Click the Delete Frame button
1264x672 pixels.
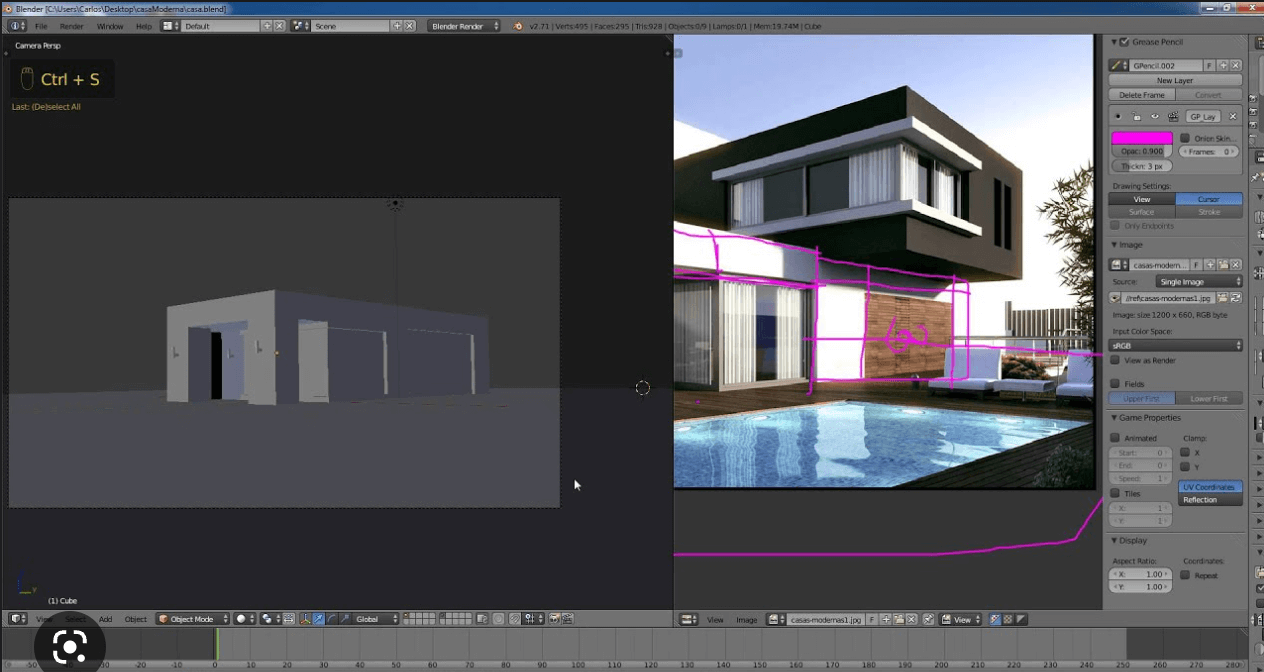tap(1141, 95)
